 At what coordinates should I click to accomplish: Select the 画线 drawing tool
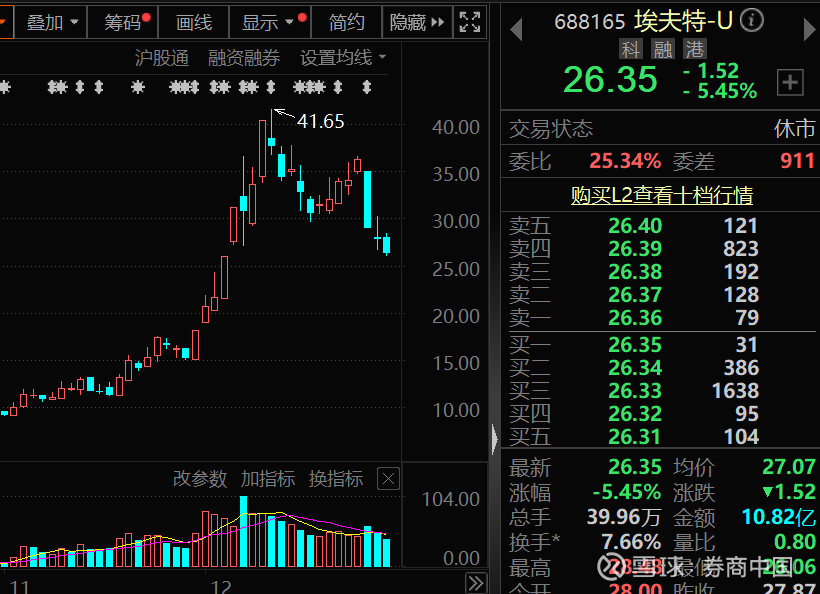tap(193, 22)
